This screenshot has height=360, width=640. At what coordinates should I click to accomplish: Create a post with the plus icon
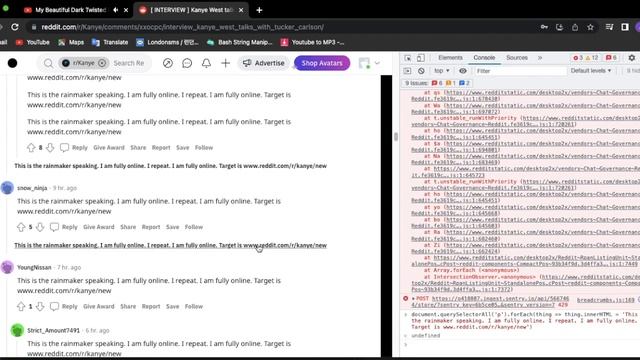225,63
